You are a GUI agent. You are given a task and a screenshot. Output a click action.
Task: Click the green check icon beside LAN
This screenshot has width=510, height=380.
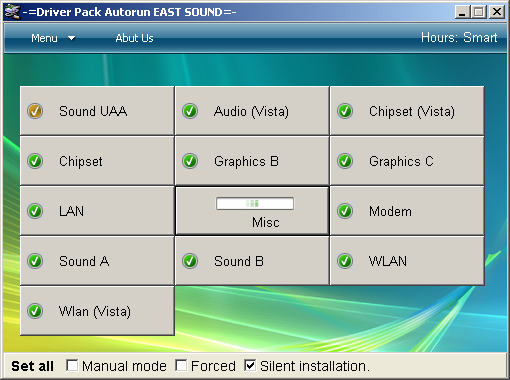tap(35, 211)
